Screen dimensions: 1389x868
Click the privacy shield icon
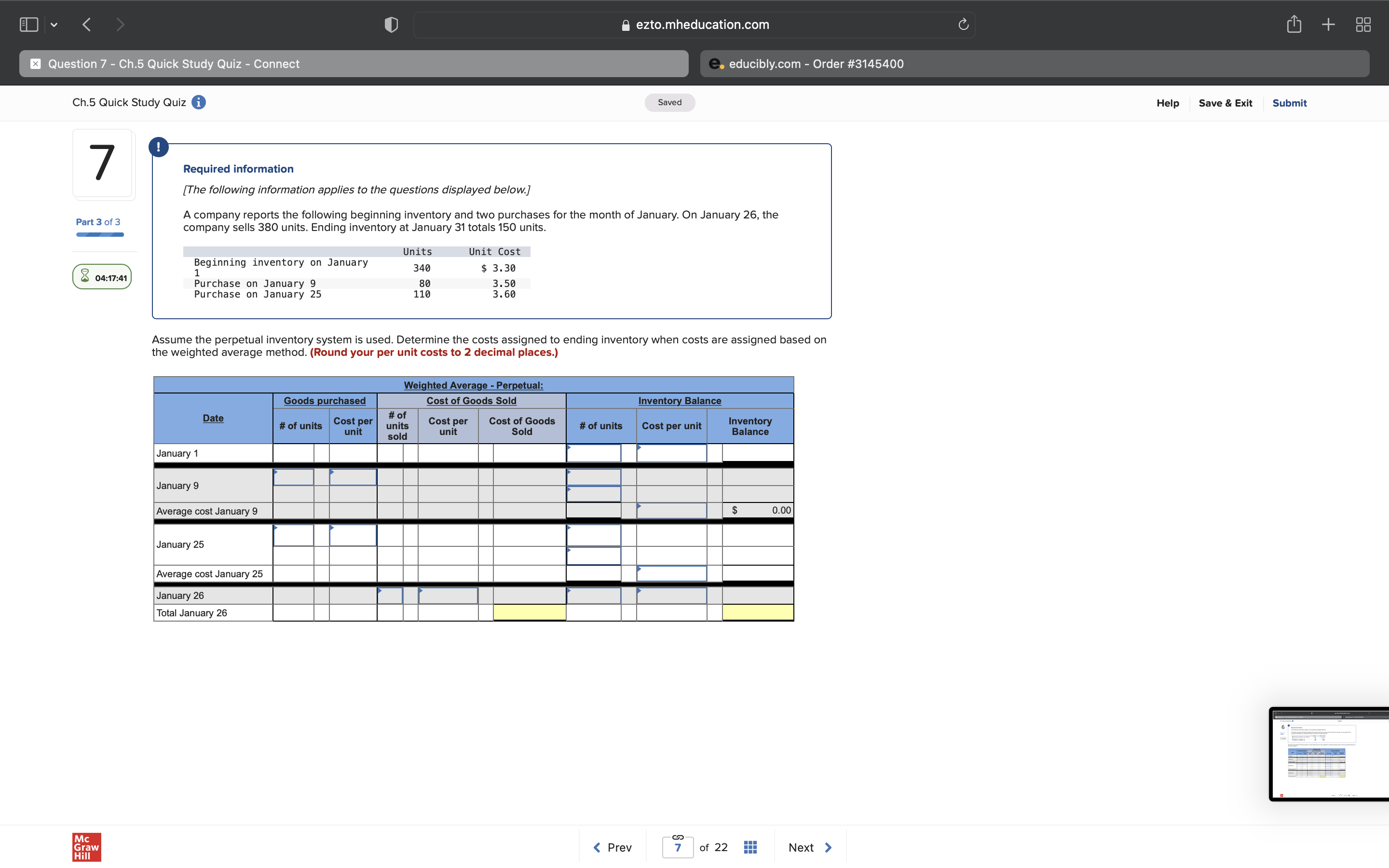390,24
